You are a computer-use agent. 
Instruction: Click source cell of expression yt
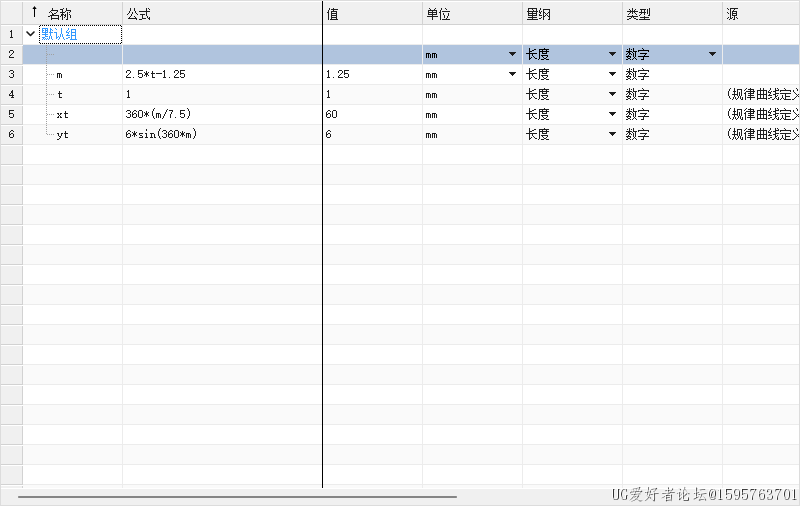click(x=761, y=134)
